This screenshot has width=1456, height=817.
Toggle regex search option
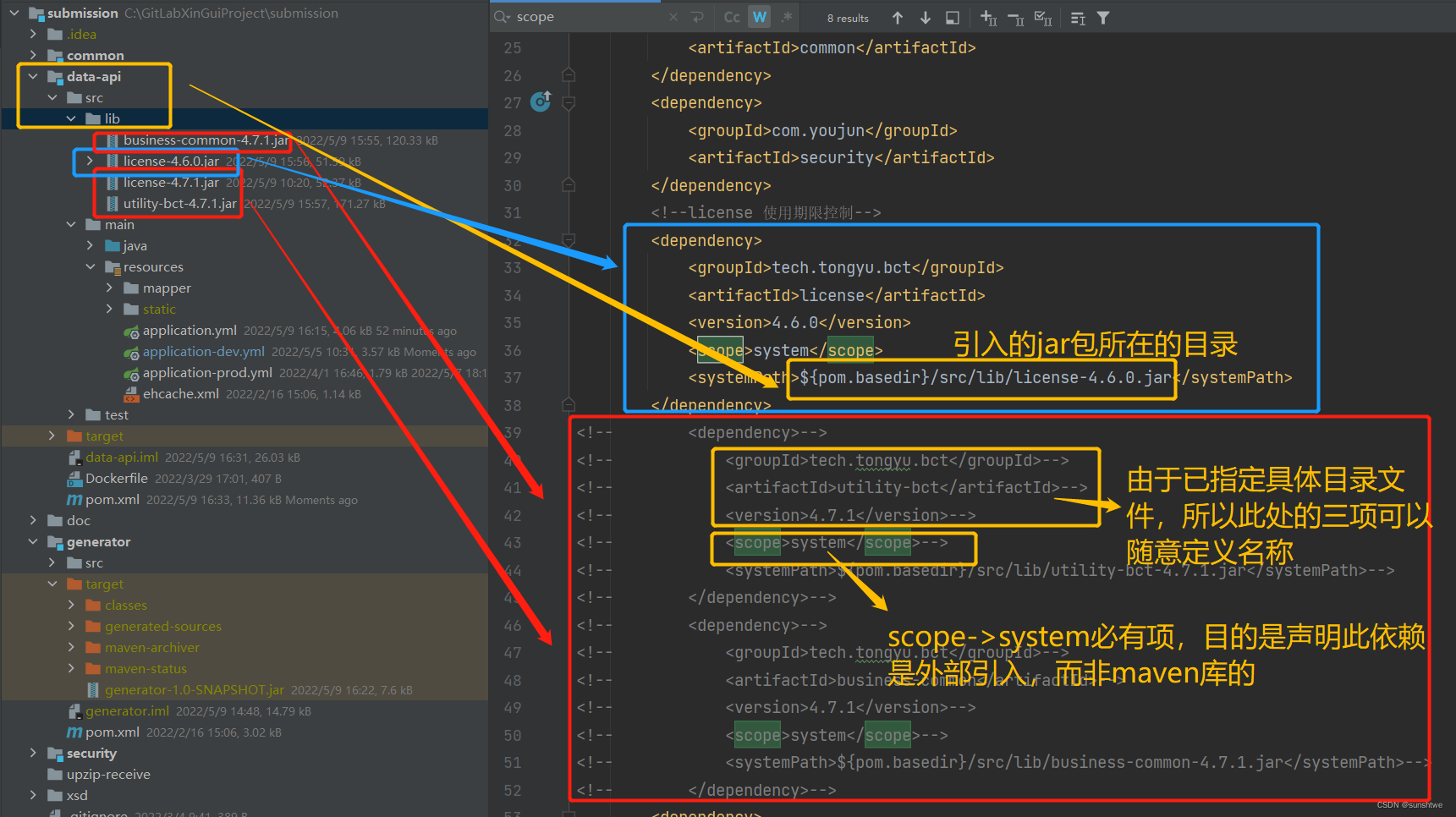pyautogui.click(x=787, y=17)
